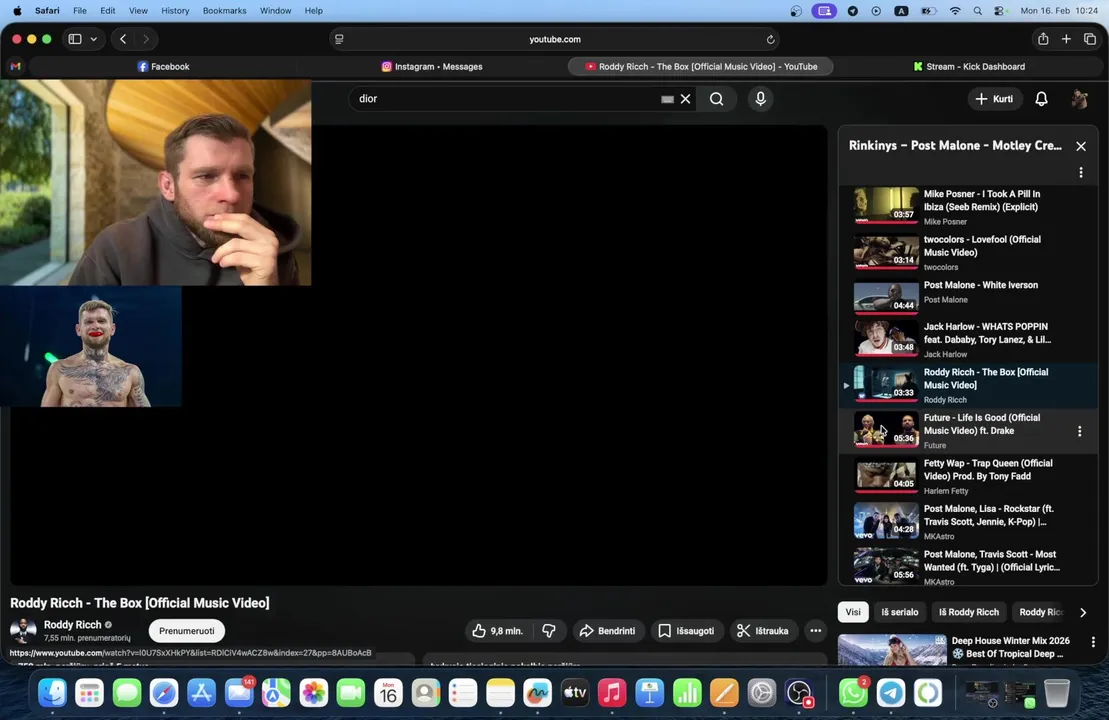Open Bookmarks menu

click(224, 11)
